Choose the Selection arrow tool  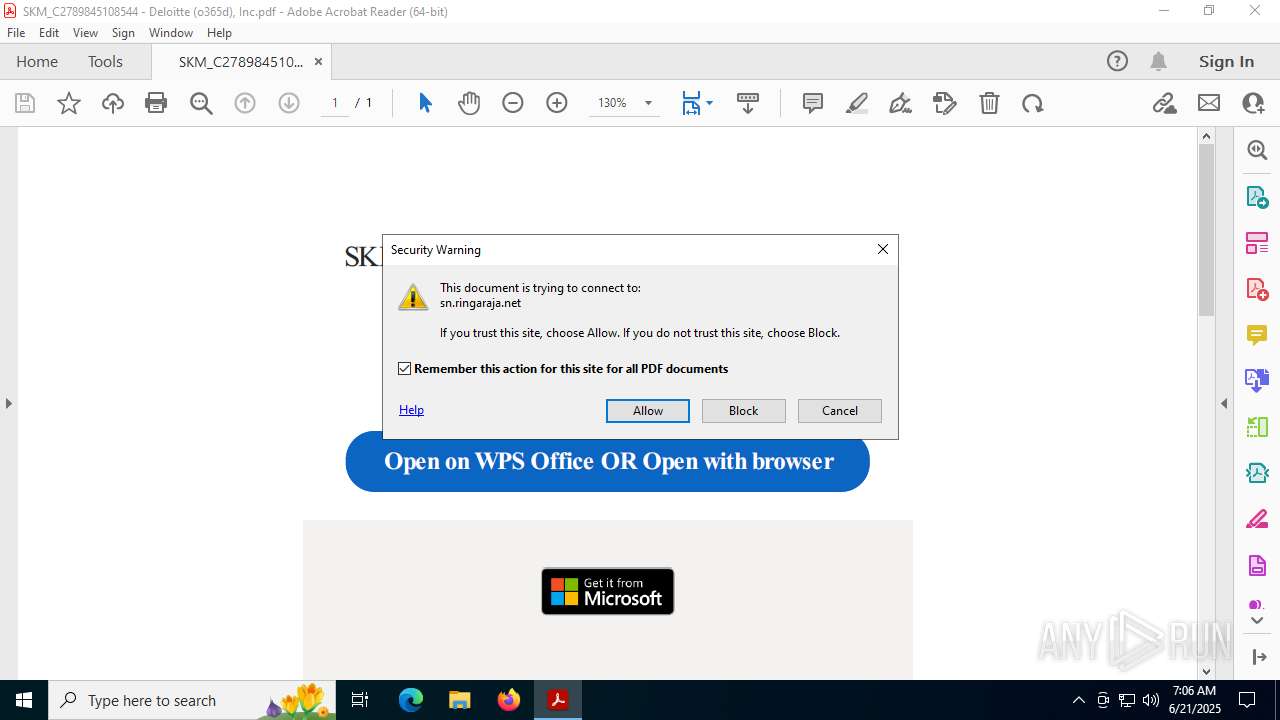coord(425,103)
